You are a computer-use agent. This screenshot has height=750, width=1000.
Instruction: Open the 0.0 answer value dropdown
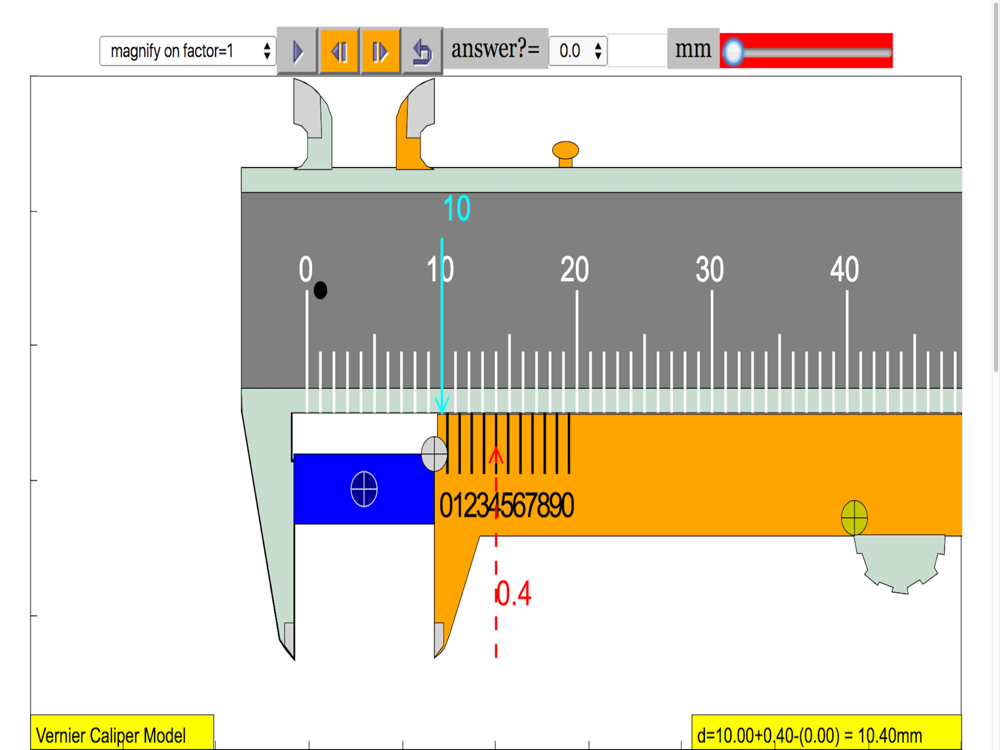click(578, 50)
